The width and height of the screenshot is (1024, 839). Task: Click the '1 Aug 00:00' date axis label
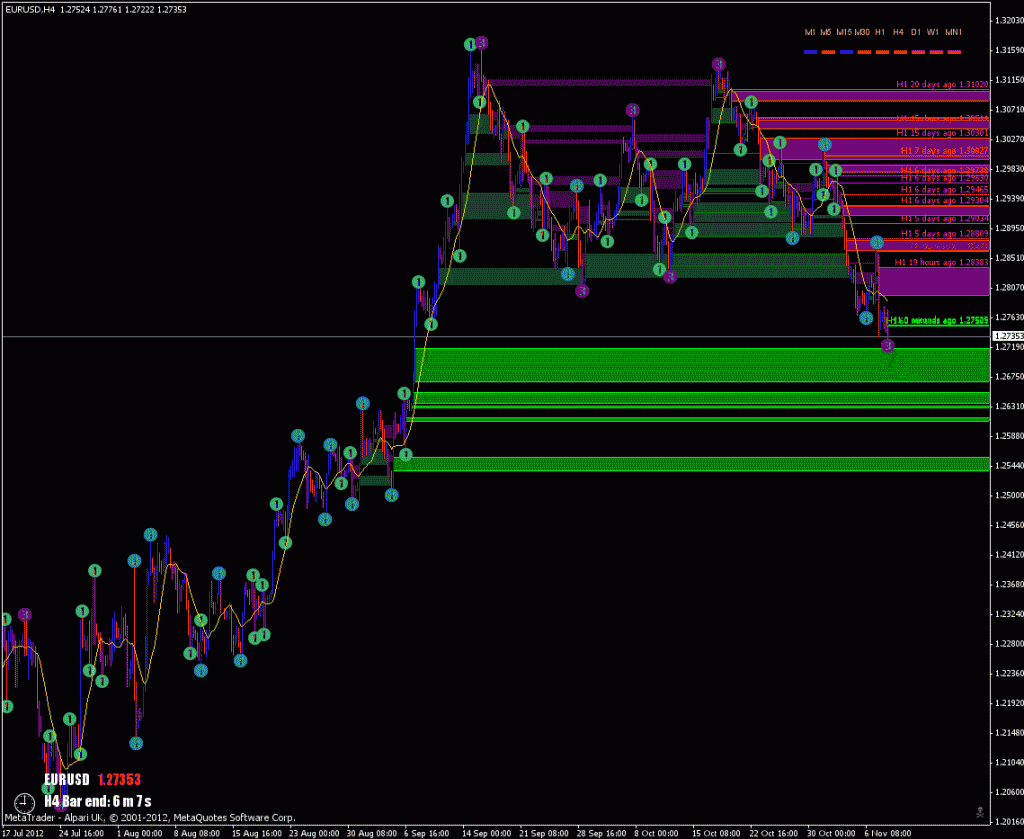click(x=140, y=834)
